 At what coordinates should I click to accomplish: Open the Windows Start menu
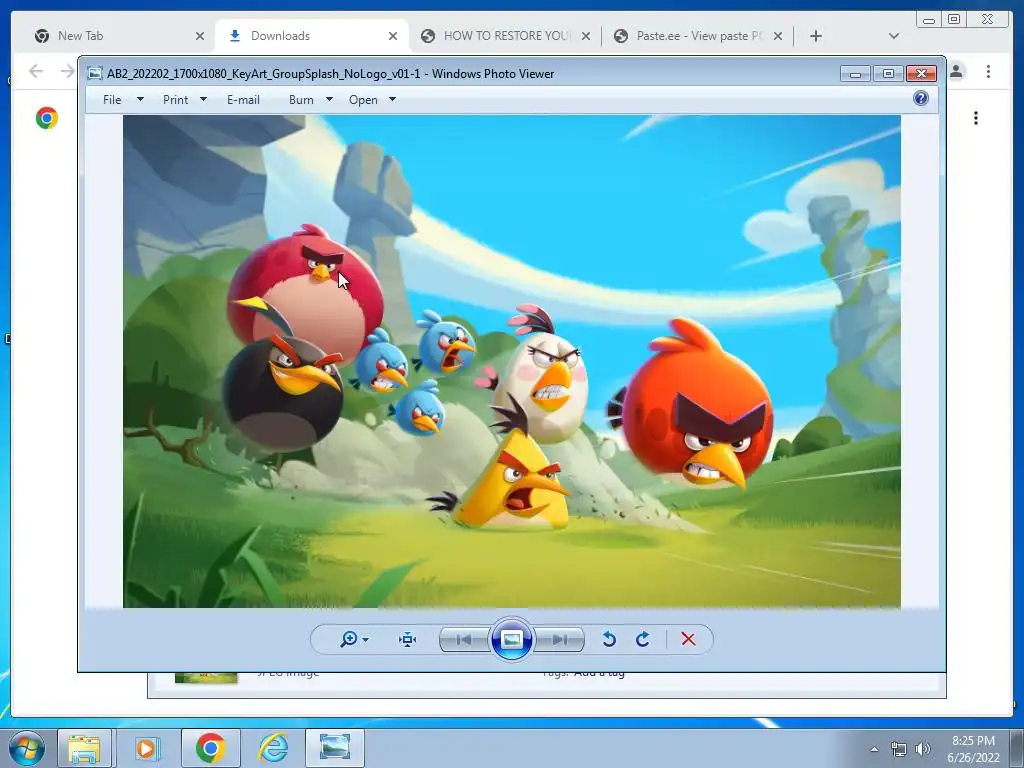26,748
